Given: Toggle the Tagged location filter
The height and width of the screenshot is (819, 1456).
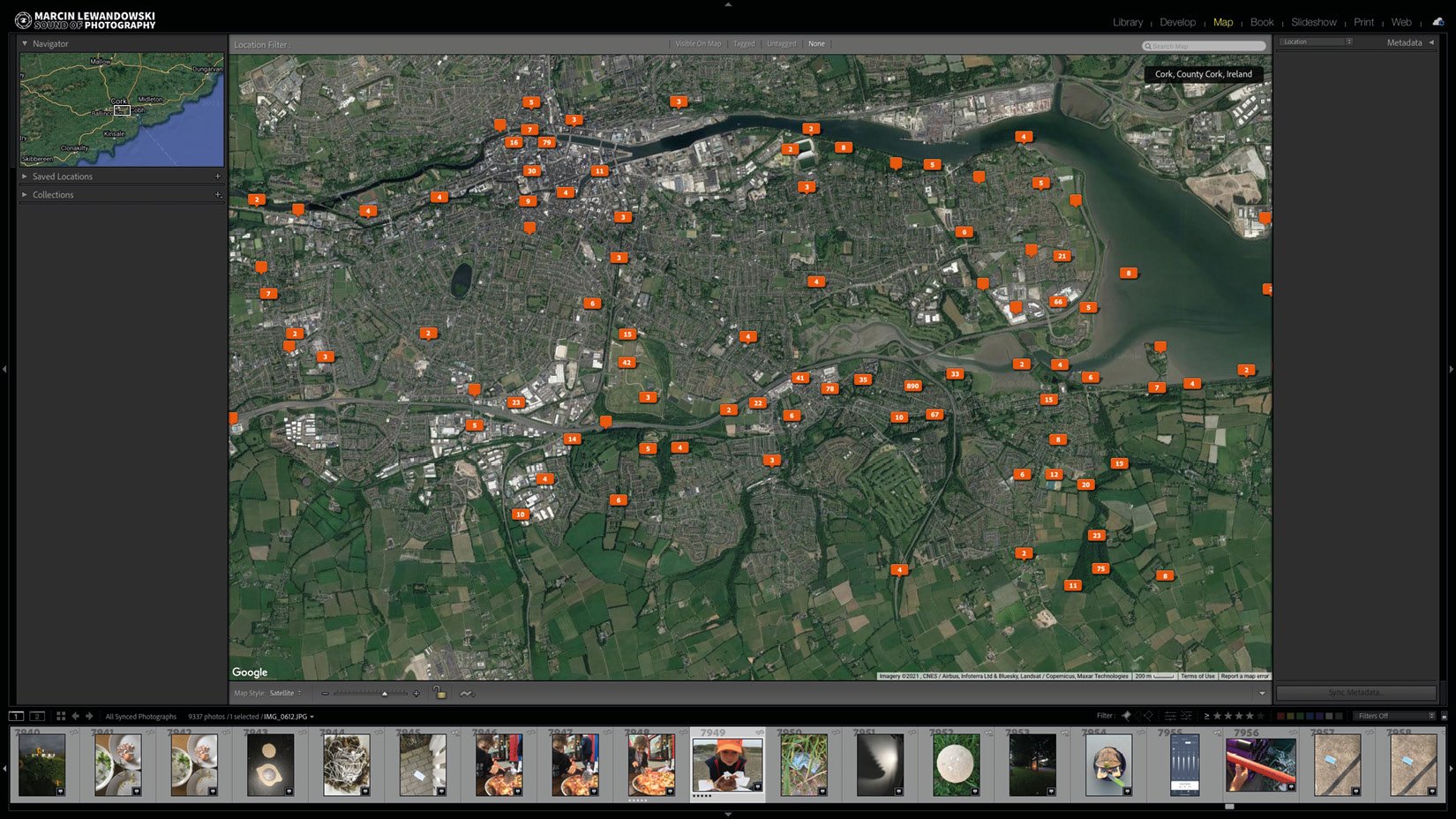Looking at the screenshot, I should 744,43.
